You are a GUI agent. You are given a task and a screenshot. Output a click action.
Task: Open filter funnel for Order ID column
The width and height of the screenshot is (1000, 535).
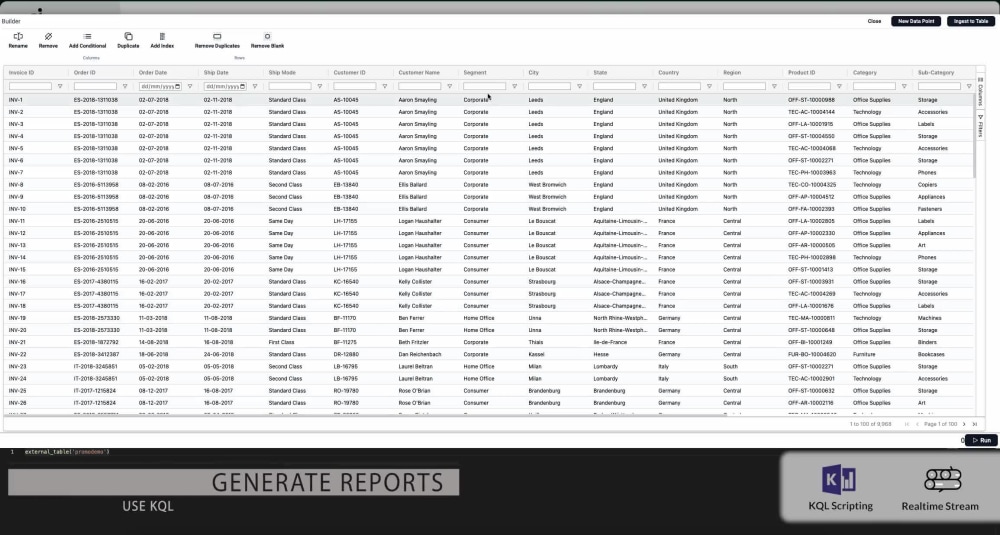pyautogui.click(x=125, y=86)
